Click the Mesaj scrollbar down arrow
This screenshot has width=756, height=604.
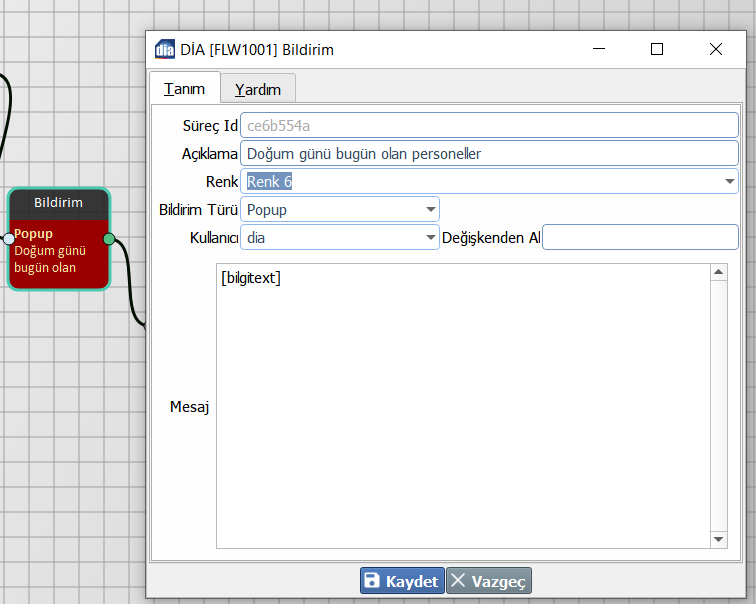[x=718, y=539]
